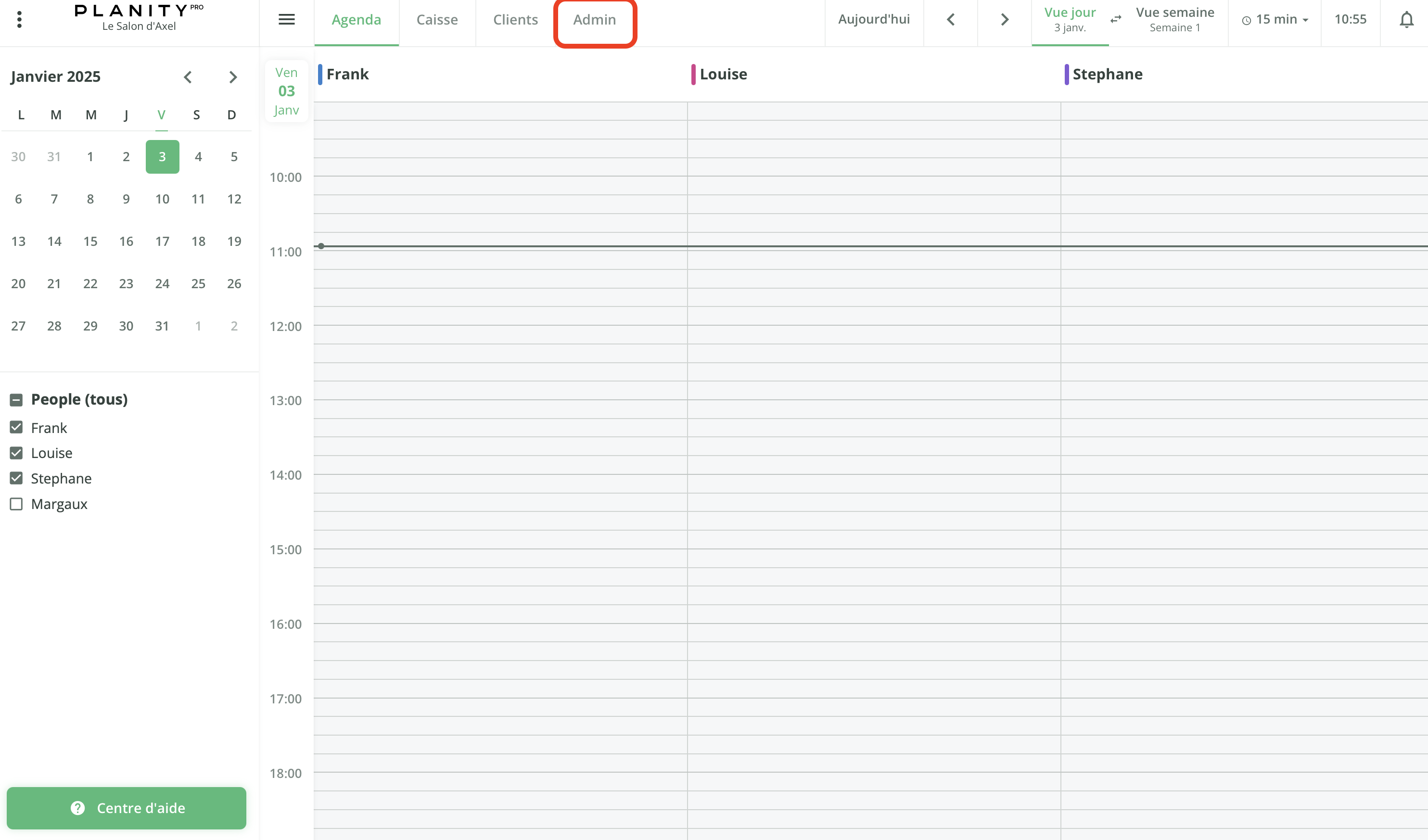Click the Aujourd'hui button
The width and height of the screenshot is (1428, 840).
click(x=874, y=20)
